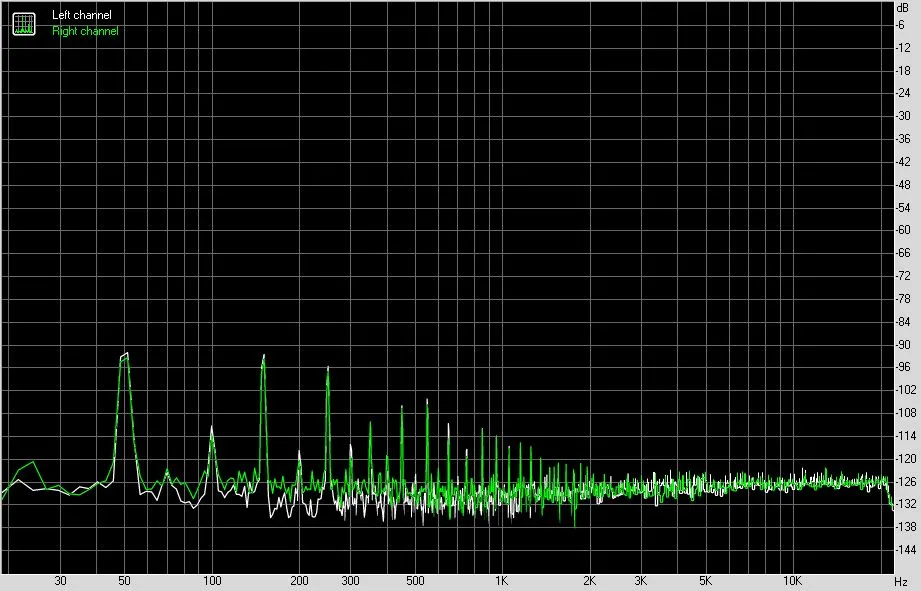The image size is (921, 591).
Task: Click the "50" frequency axis label
Action: click(124, 581)
